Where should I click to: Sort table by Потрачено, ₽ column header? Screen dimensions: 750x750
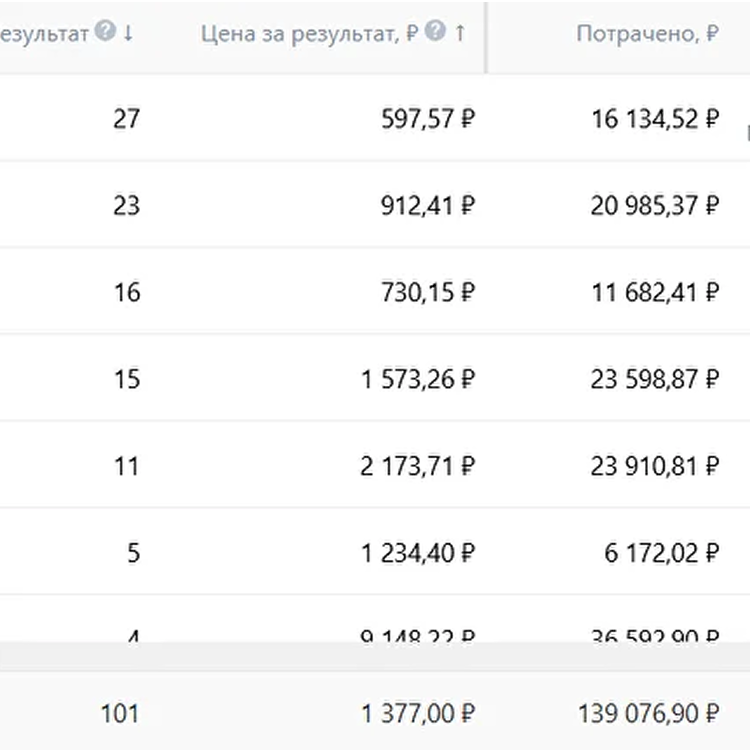(x=647, y=33)
